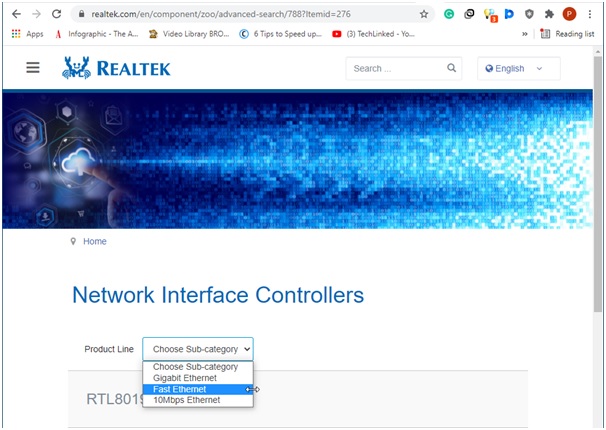Click the chain-link extension icon
Screen dimensions: 606x430
469,14
